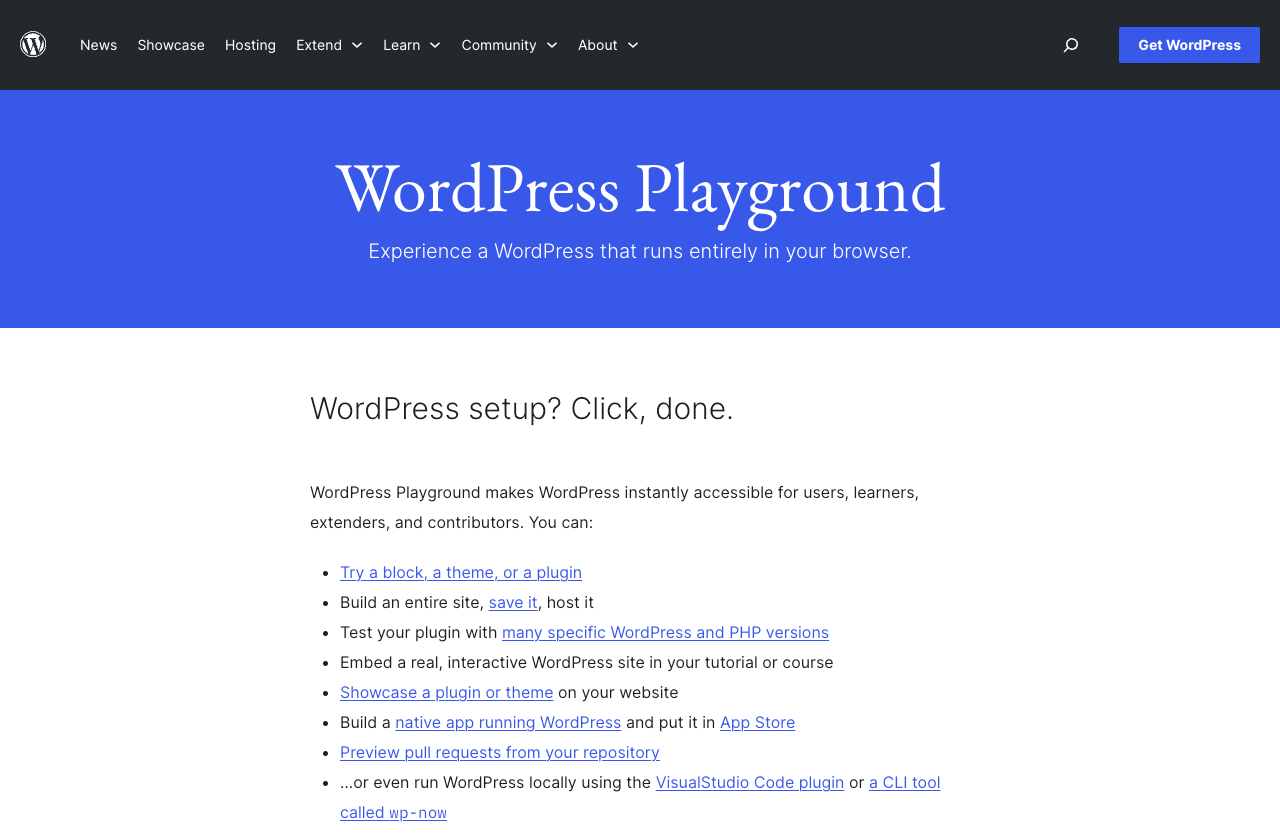Open the Hosting menu item
The image size is (1280, 833).
pos(250,45)
